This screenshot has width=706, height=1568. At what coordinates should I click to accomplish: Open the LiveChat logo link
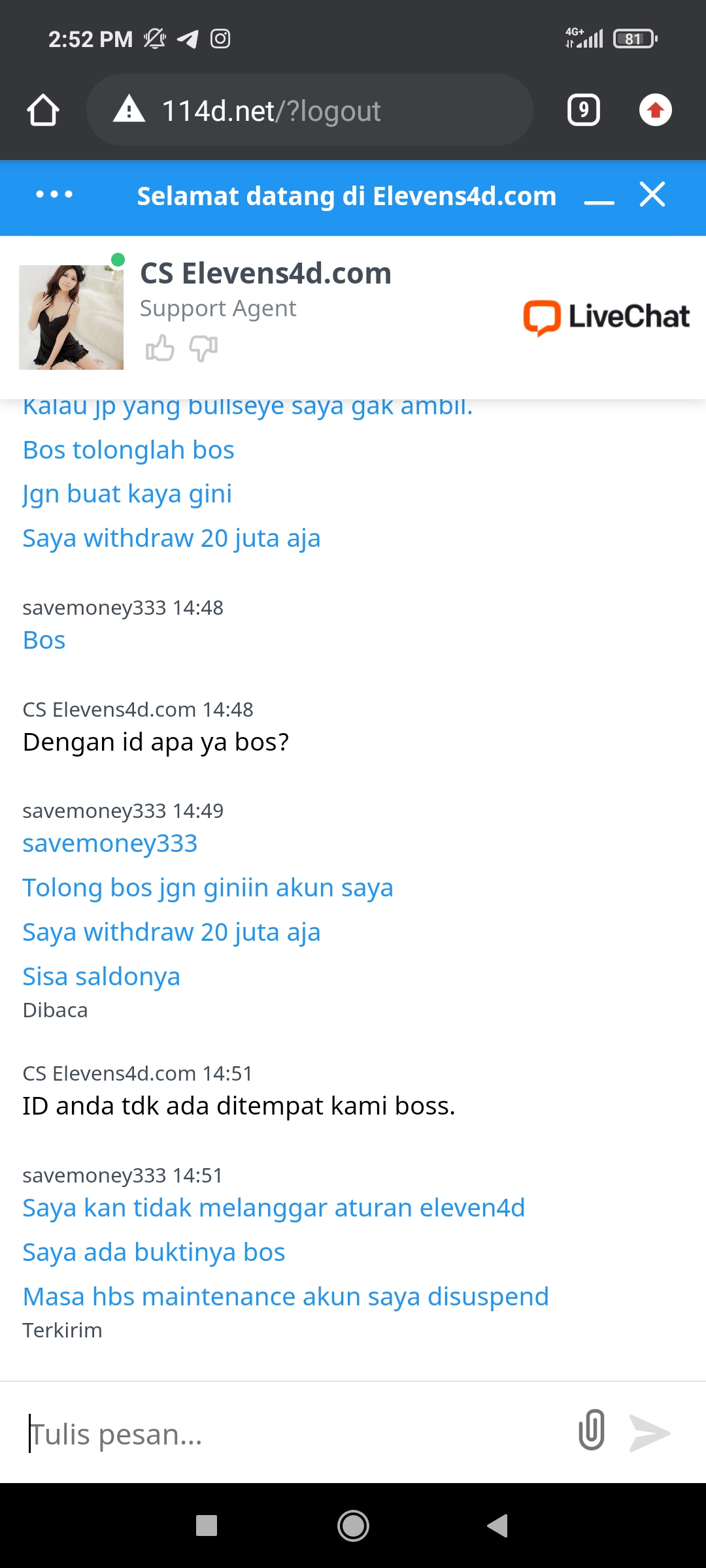606,317
